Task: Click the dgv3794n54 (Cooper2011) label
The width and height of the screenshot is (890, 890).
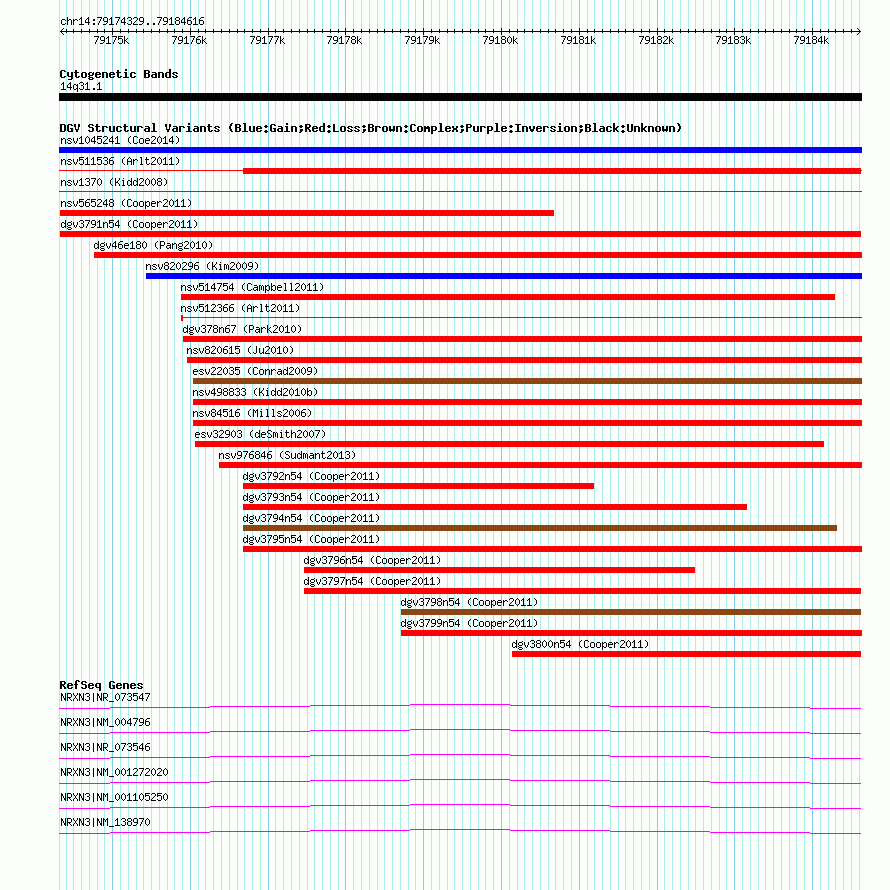Action: click(311, 518)
